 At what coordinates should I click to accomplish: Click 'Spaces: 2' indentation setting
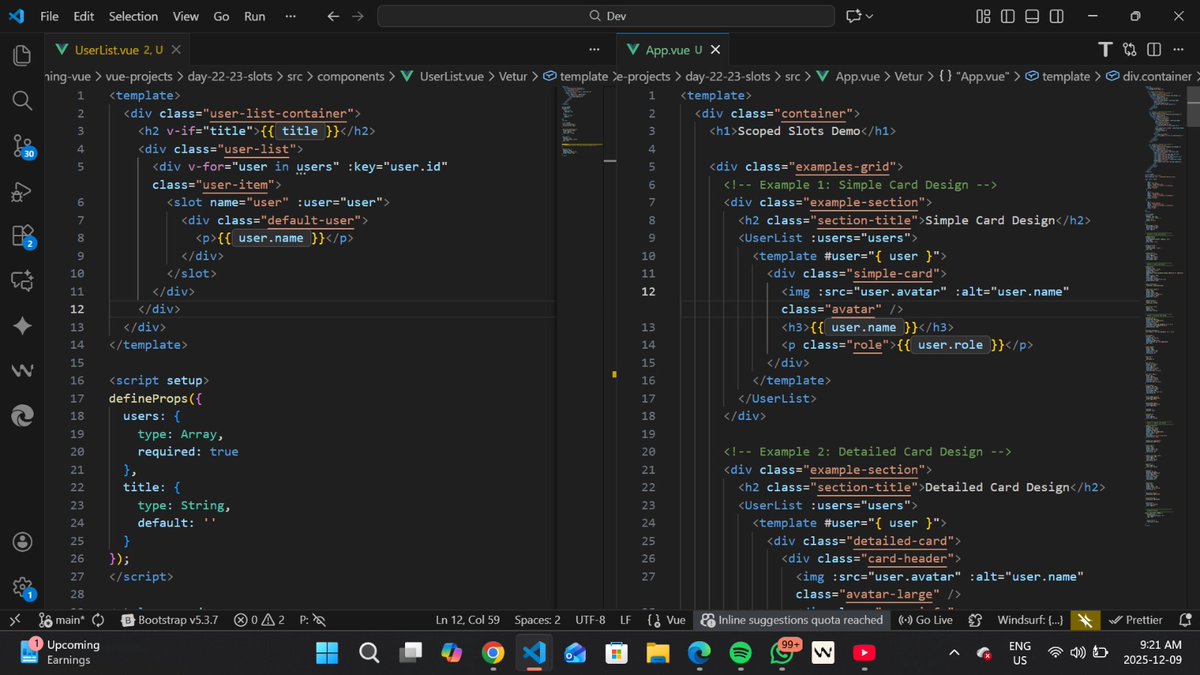coord(537,620)
